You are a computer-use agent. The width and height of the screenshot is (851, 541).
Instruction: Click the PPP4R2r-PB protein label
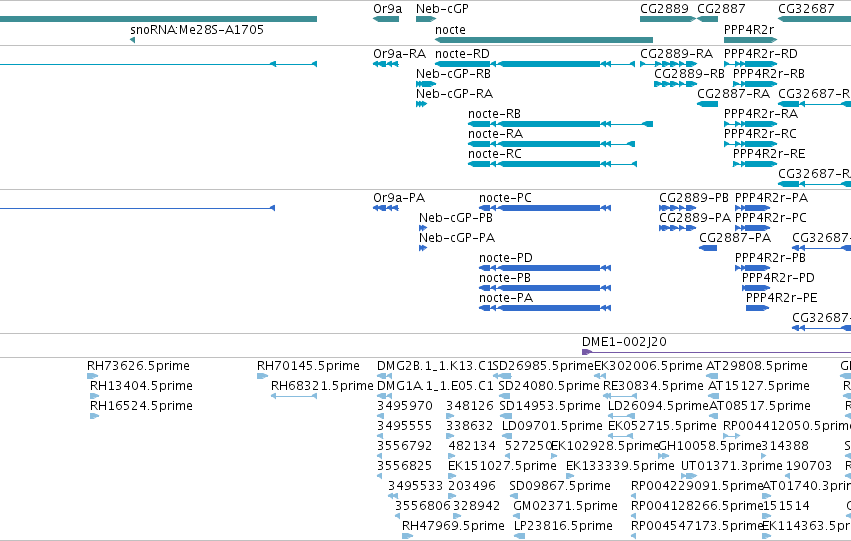tap(770, 258)
